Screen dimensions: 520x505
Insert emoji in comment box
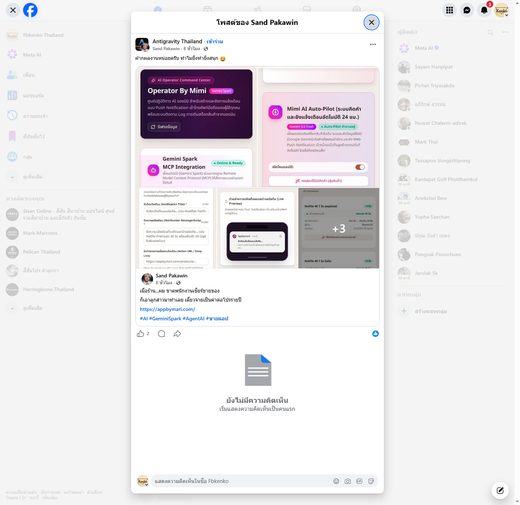point(336,481)
